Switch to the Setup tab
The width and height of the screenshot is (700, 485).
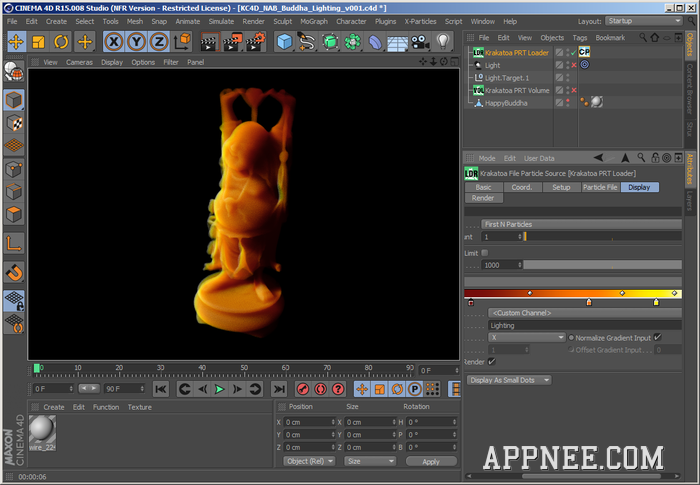pyautogui.click(x=561, y=187)
